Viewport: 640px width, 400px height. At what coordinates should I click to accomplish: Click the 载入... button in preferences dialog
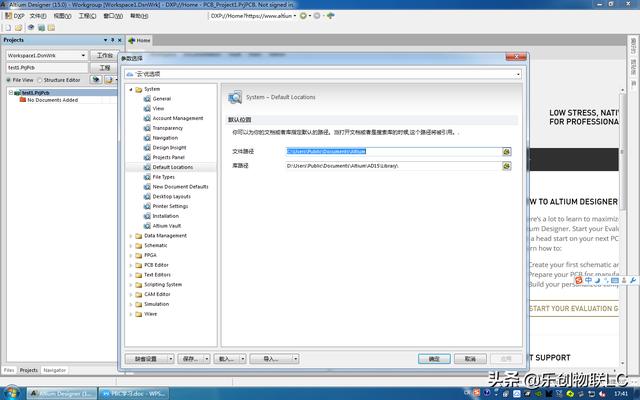[x=227, y=359]
